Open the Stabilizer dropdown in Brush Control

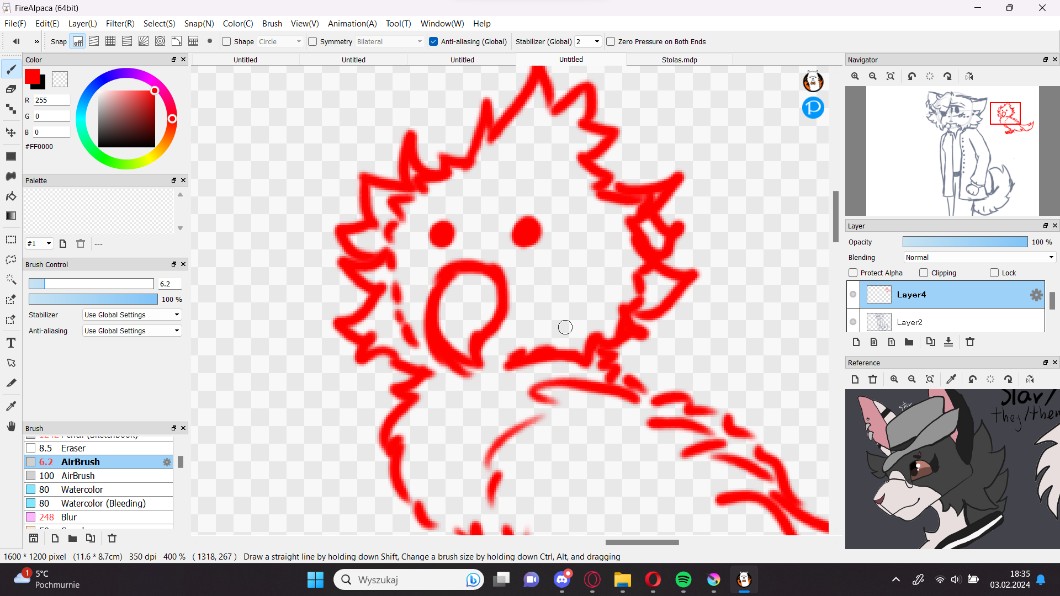(132, 315)
